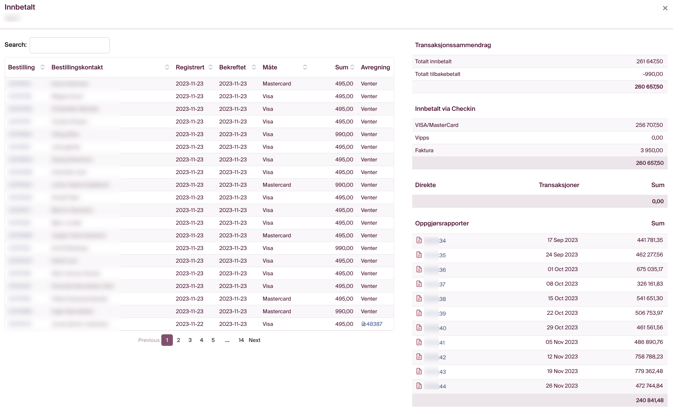Click report icon dated 05 Nov 2023
The image size is (673, 411).
coord(419,342)
